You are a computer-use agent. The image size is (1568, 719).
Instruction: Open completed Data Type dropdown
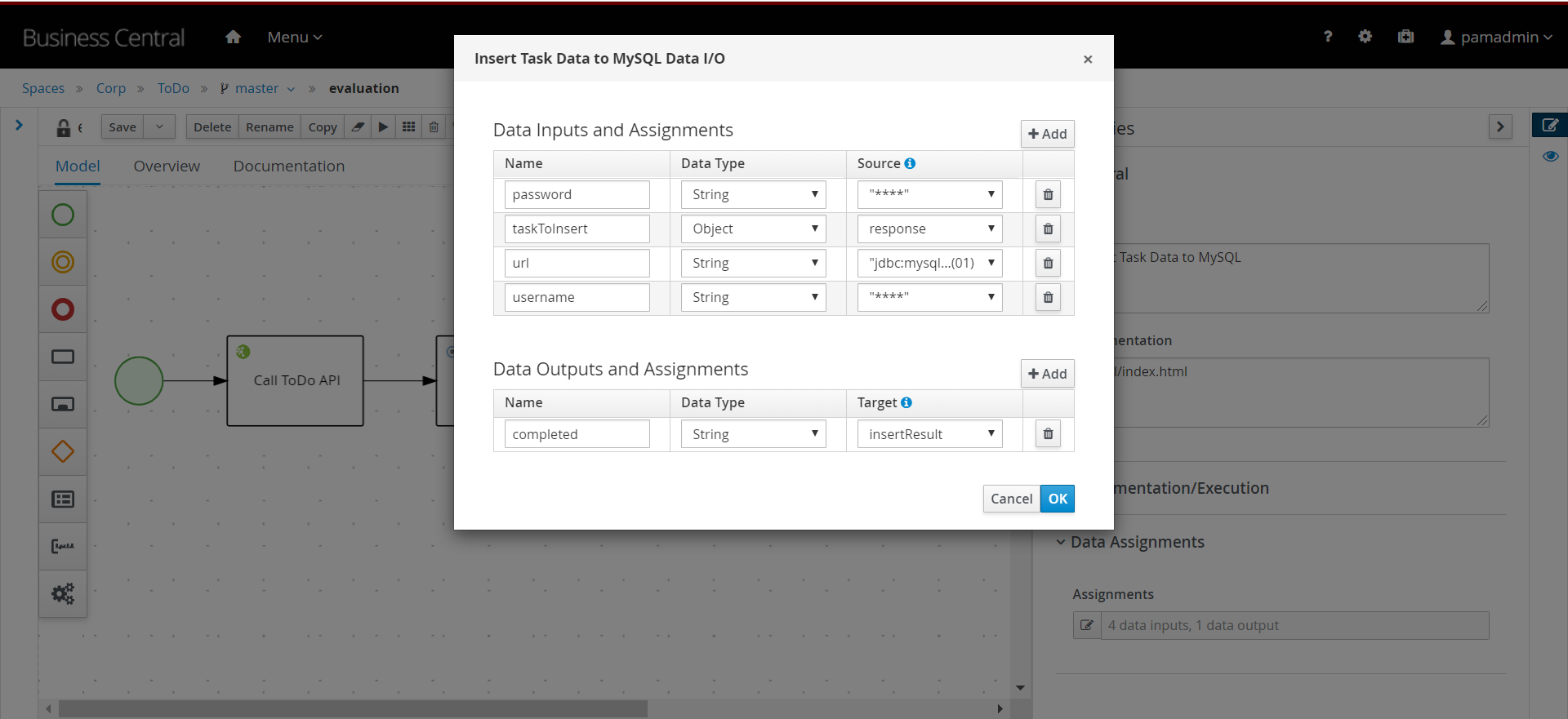pos(753,434)
